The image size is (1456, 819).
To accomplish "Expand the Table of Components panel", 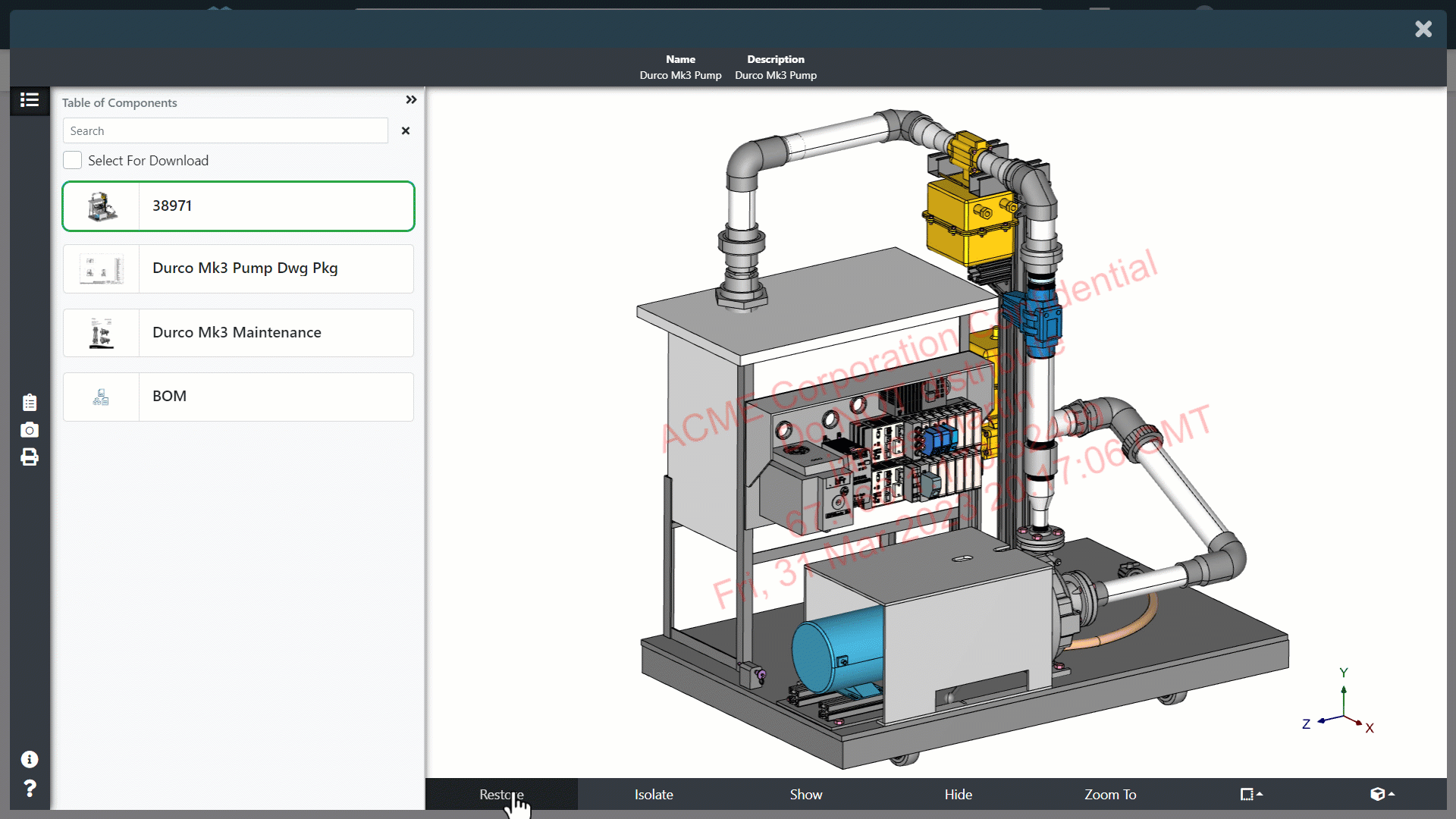I will pyautogui.click(x=411, y=99).
